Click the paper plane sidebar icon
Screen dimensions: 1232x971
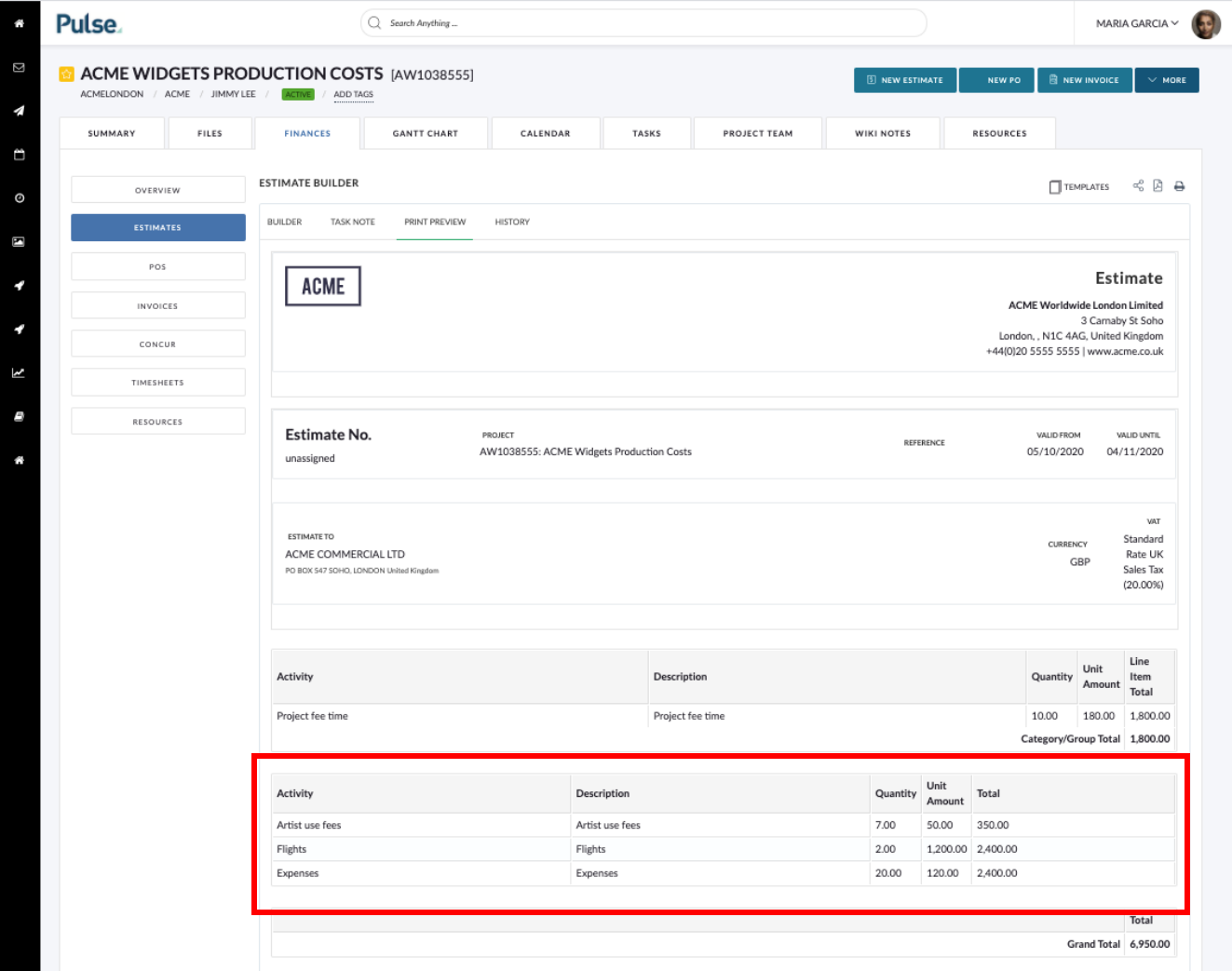[19, 111]
